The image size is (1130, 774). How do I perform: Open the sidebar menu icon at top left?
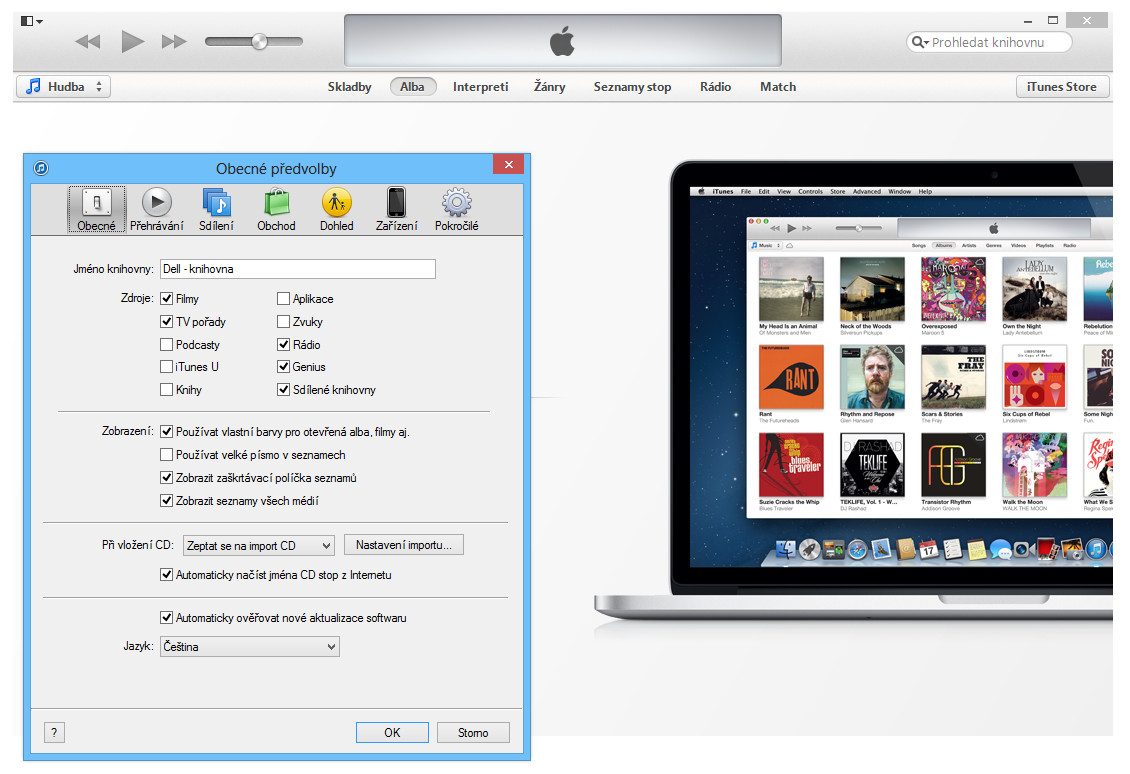point(31,22)
